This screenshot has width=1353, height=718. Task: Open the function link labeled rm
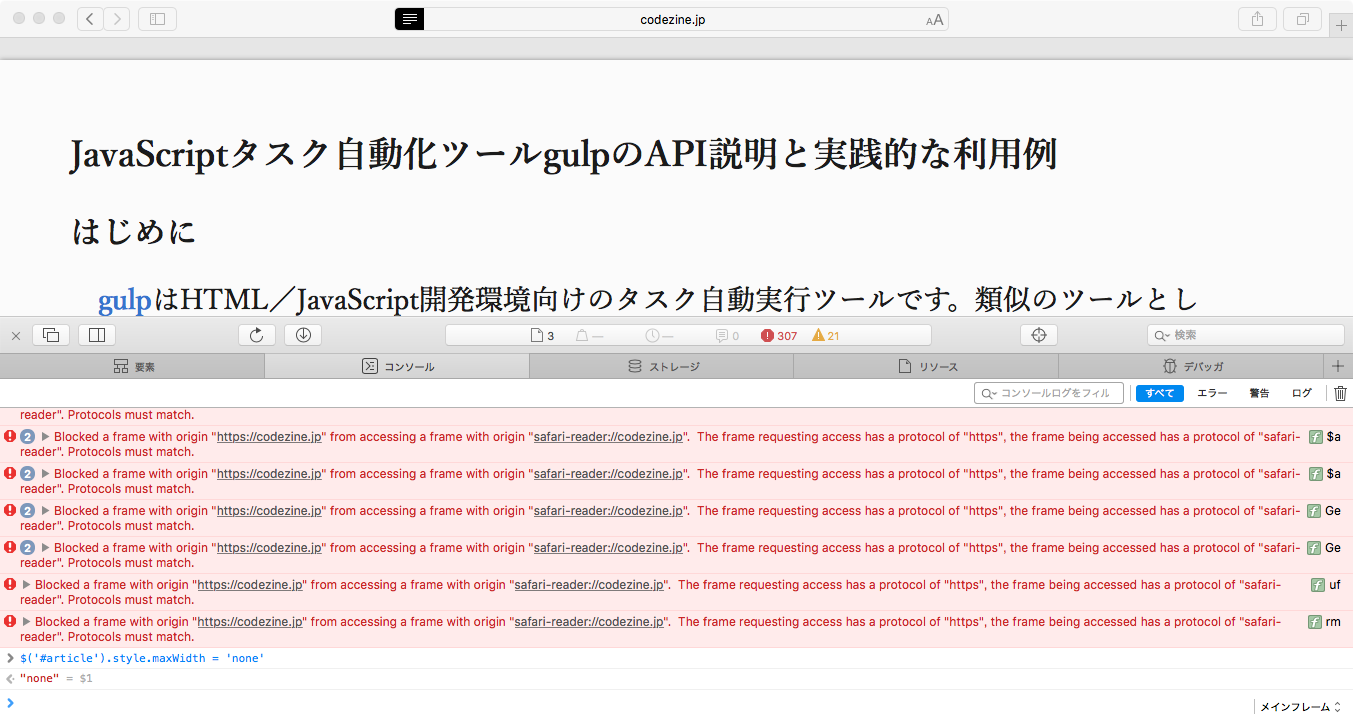(1325, 622)
